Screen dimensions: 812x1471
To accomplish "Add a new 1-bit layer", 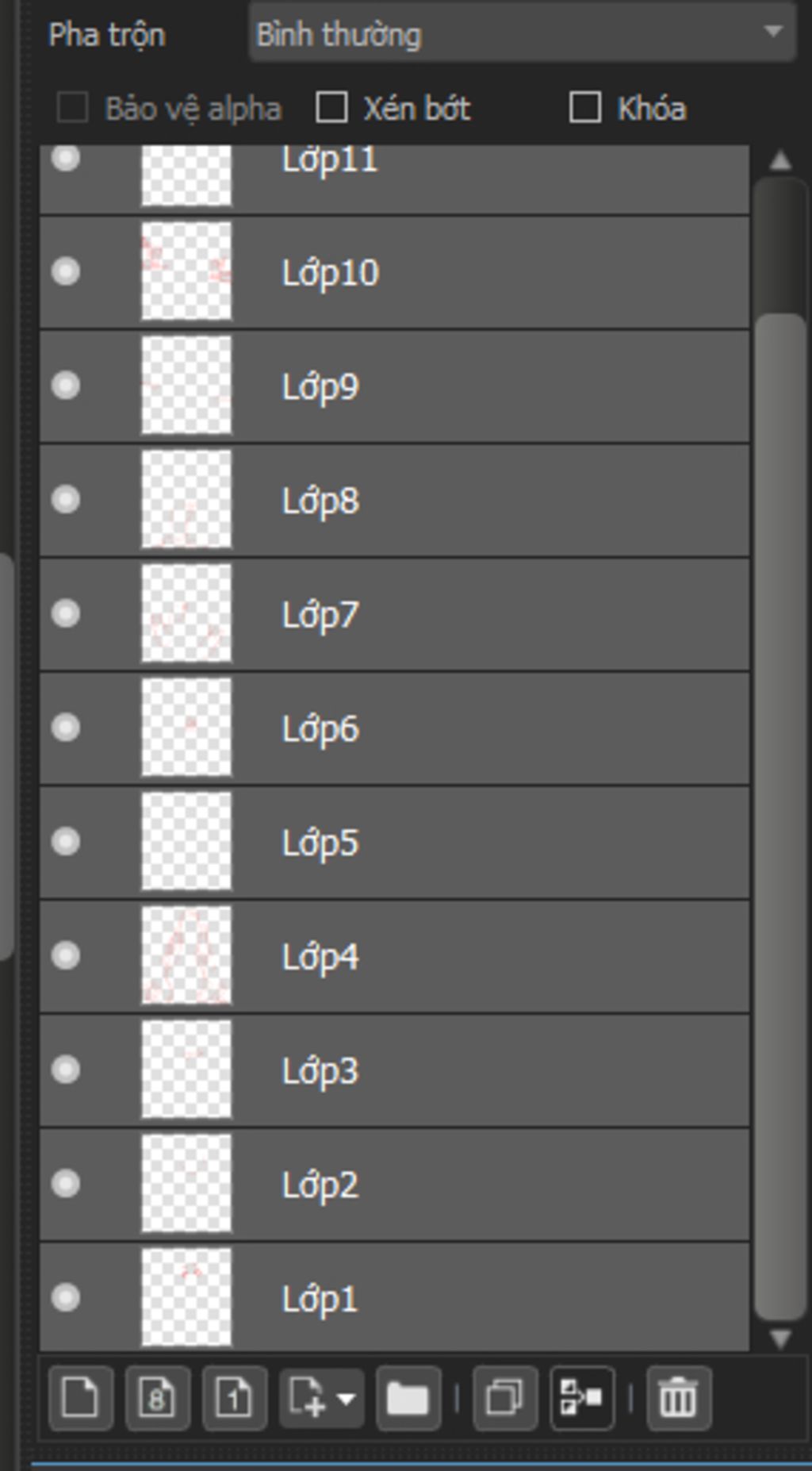I will point(234,1398).
